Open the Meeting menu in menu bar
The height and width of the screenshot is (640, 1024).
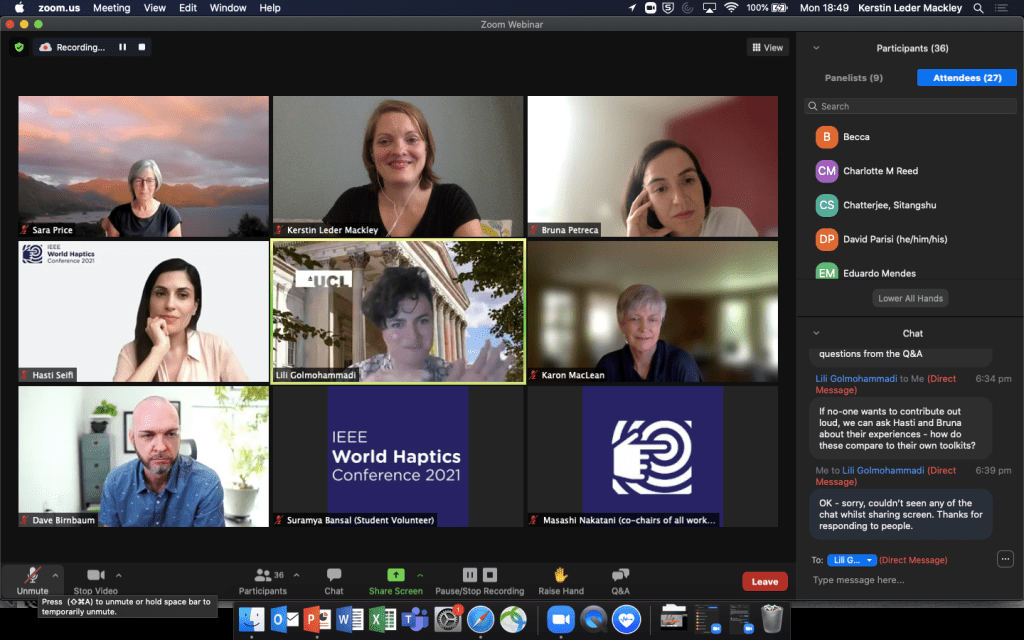tap(111, 8)
